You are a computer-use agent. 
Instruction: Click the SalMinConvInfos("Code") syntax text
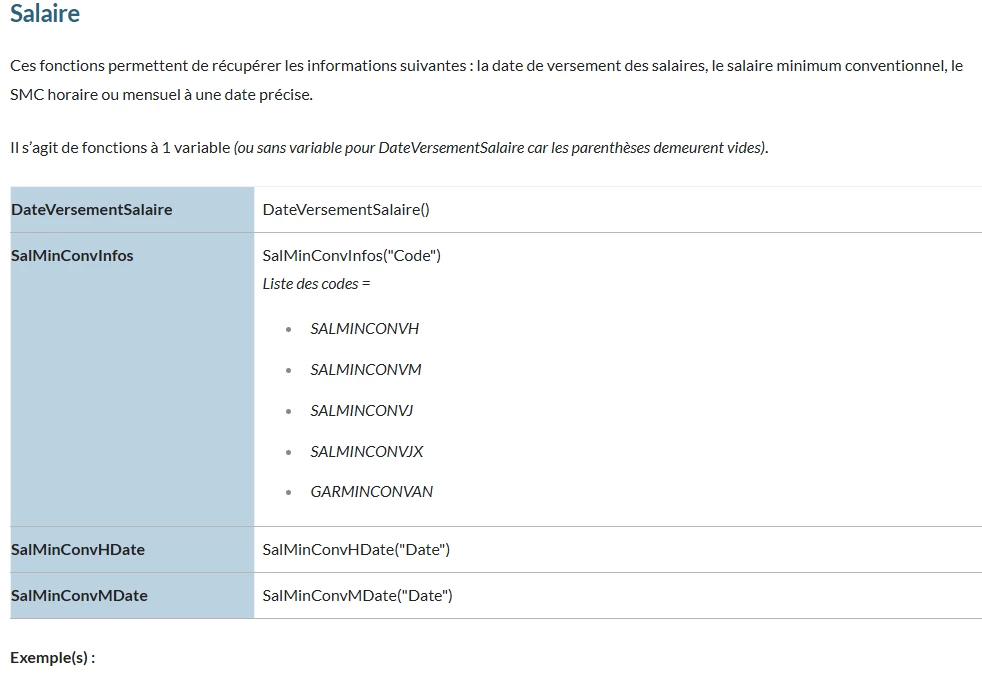[351, 256]
